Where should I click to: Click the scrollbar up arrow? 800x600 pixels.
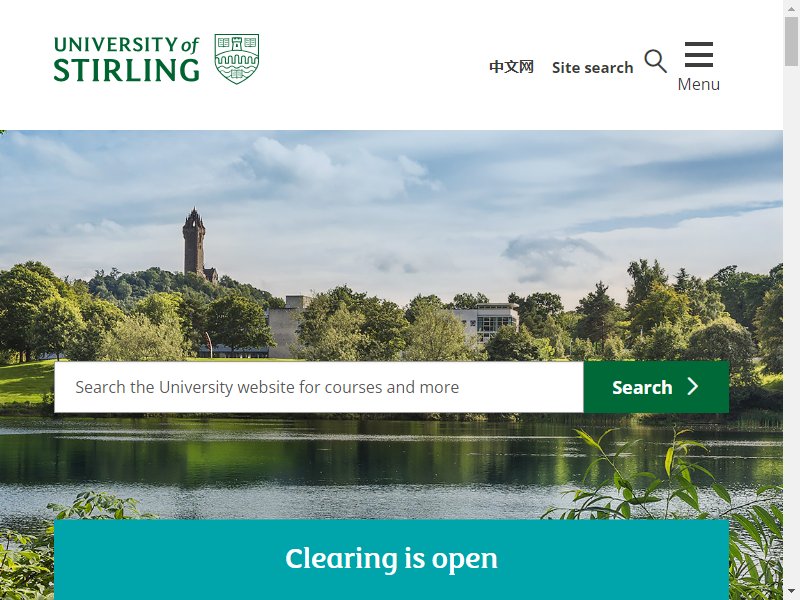pos(791,7)
